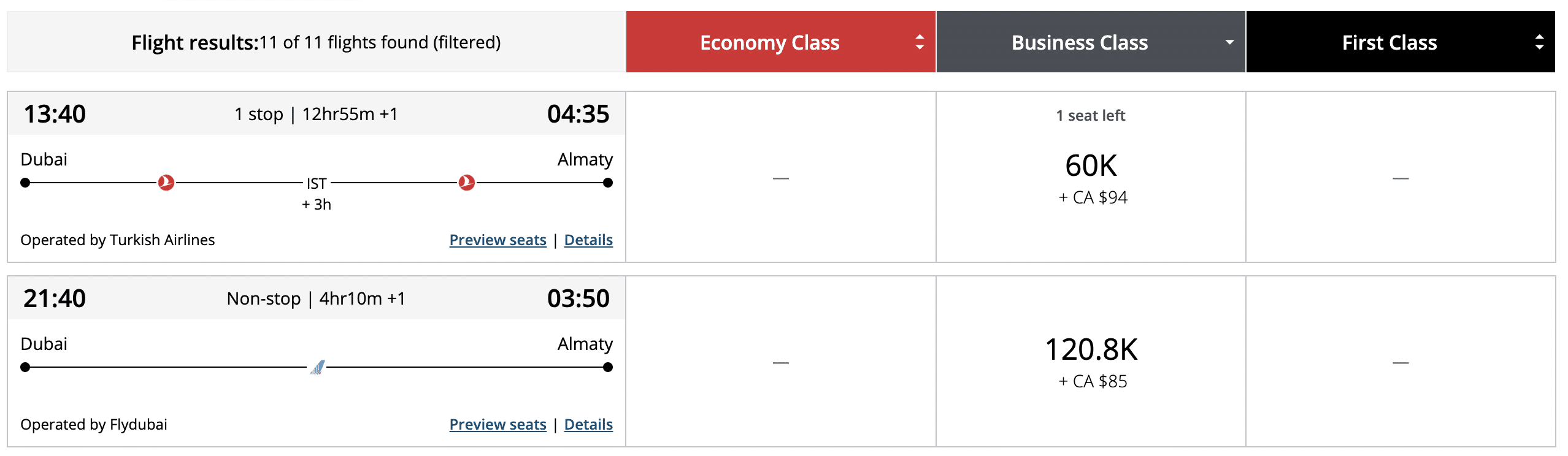Click the Almaty destination dot on the 21:40 flight
This screenshot has width=1568, height=456.
607,367
